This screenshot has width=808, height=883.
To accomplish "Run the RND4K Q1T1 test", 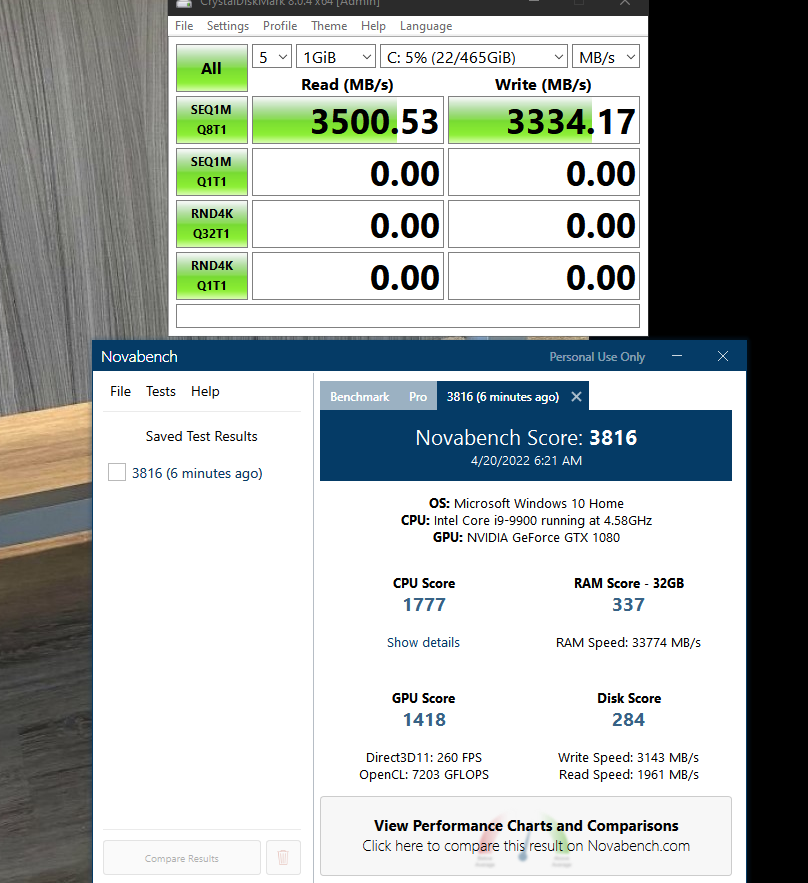I will click(x=212, y=275).
